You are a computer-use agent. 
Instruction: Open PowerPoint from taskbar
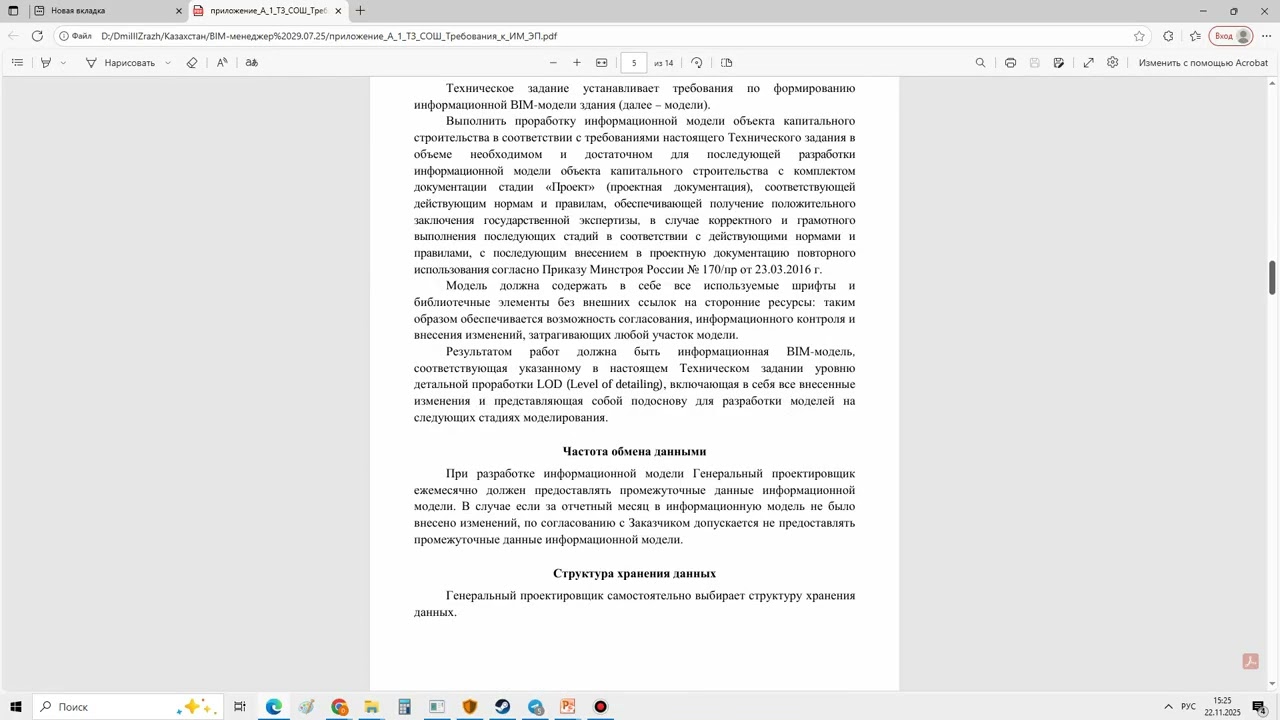point(567,707)
